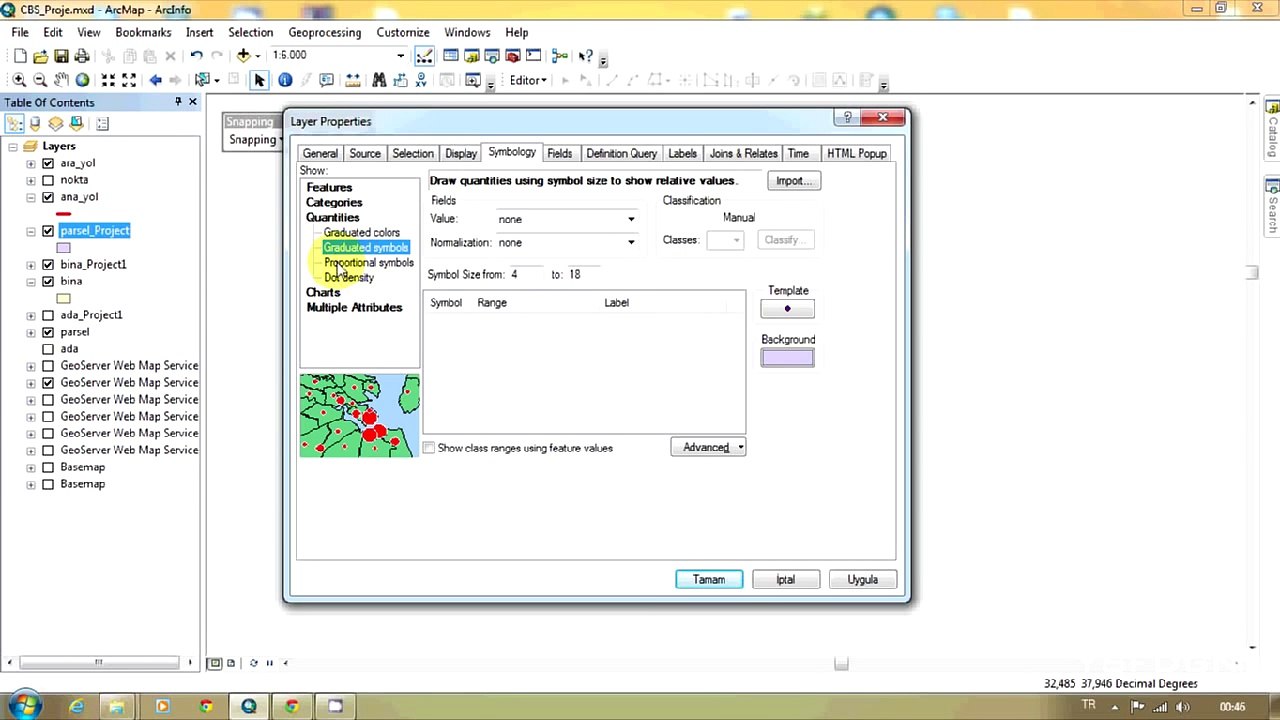The image size is (1280, 720).
Task: Select Proportional symbols in the Show list
Action: click(368, 263)
